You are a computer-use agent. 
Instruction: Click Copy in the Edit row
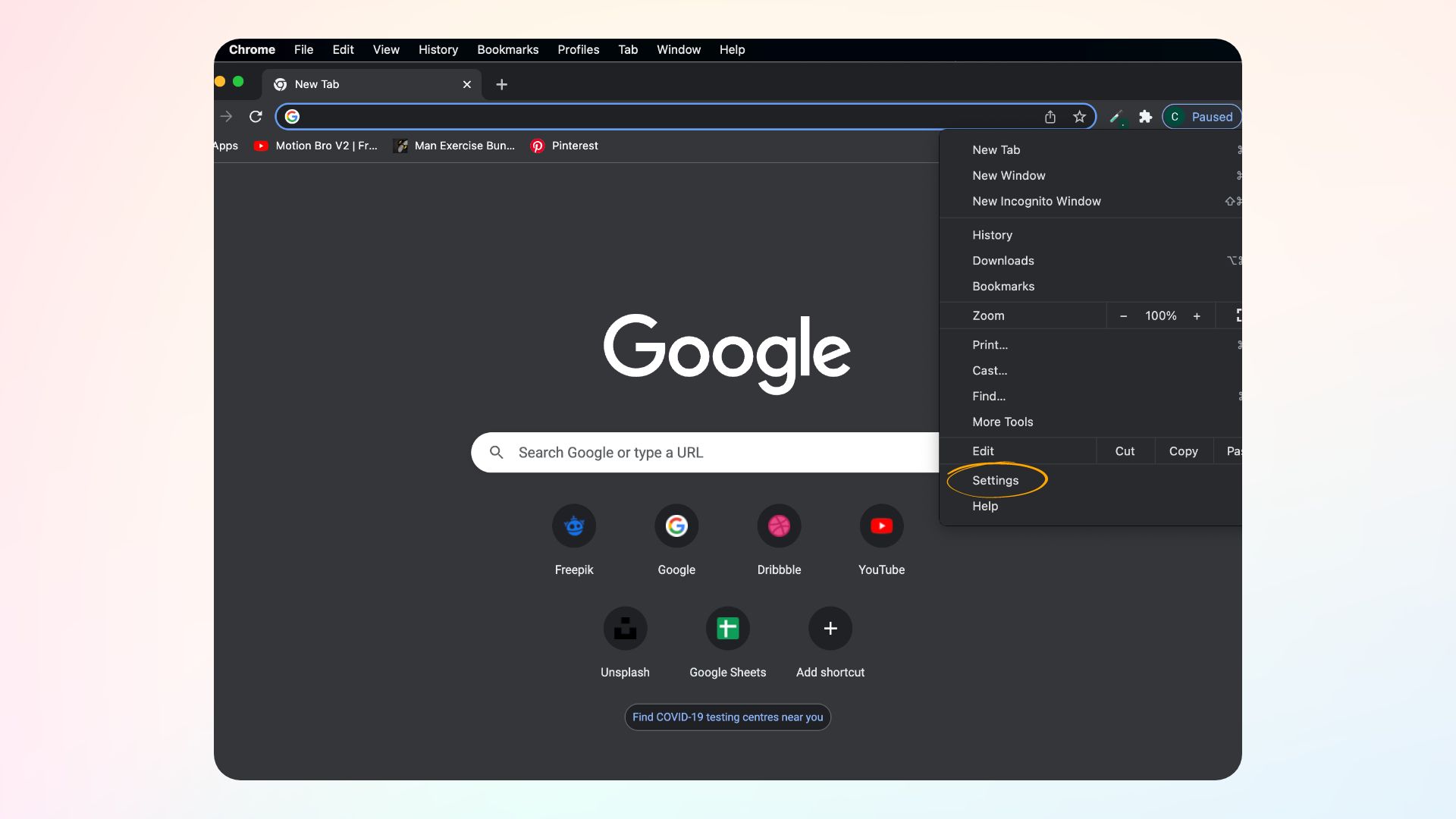pyautogui.click(x=1183, y=451)
